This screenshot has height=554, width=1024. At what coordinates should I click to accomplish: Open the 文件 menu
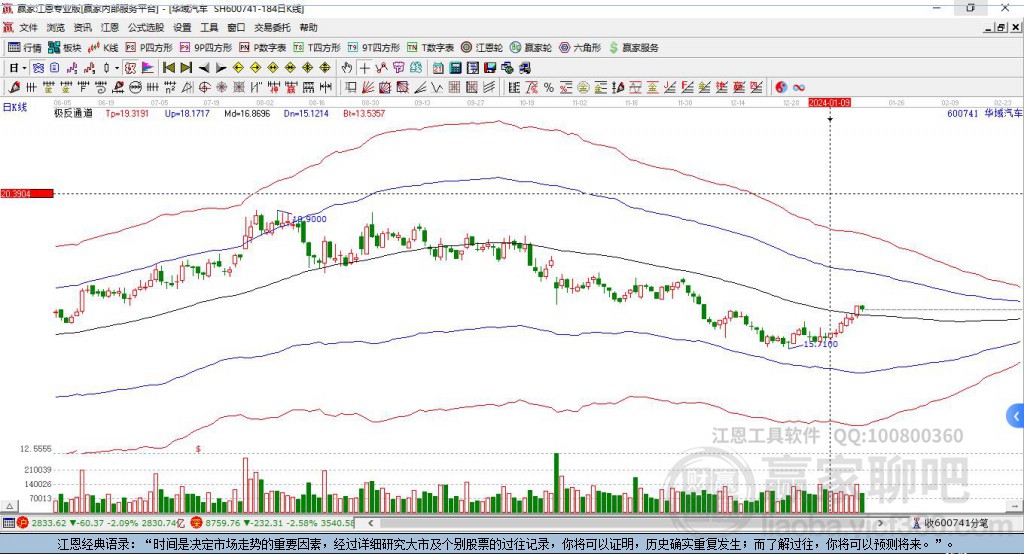click(28, 27)
